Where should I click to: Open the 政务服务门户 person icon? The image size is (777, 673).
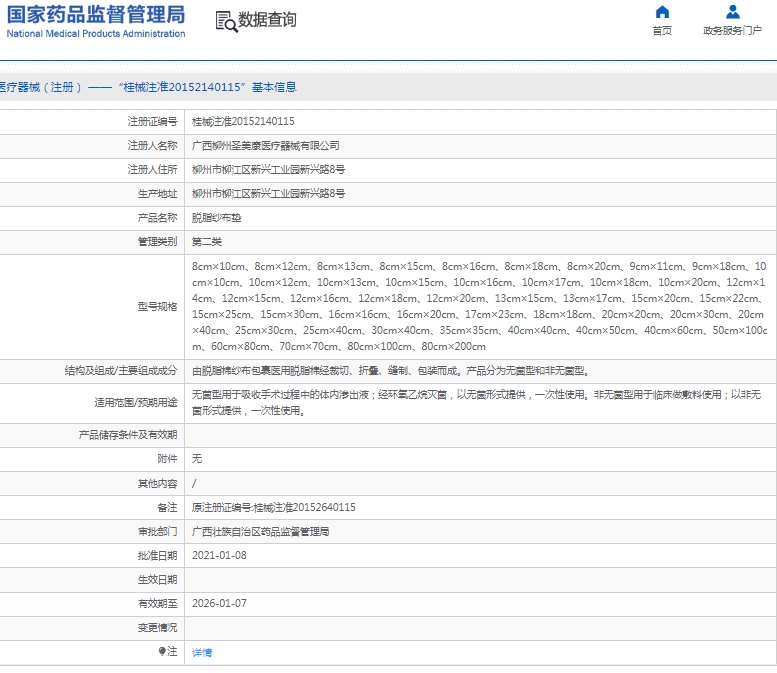click(732, 11)
